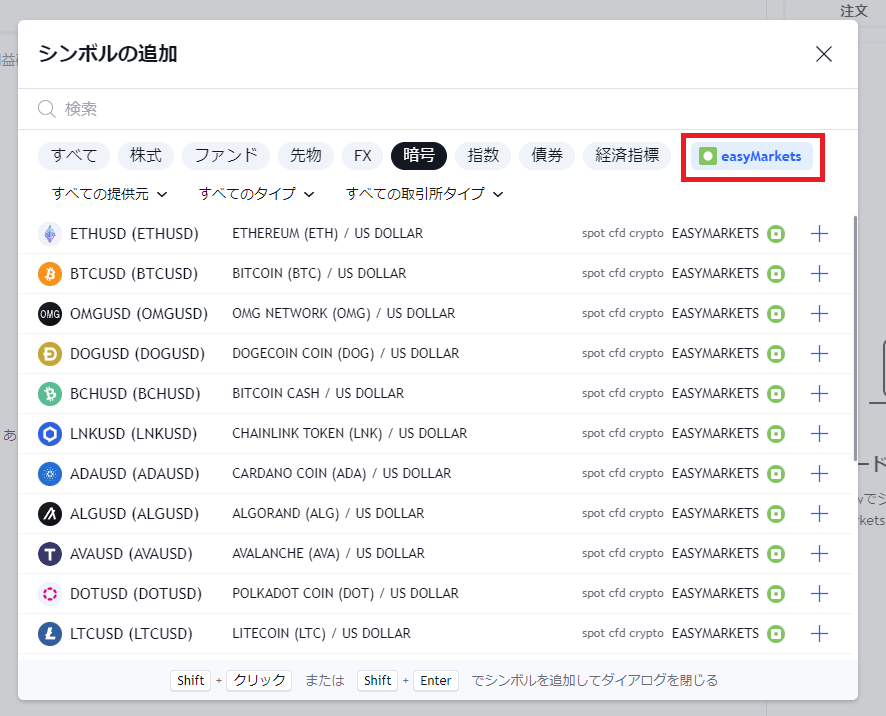Viewport: 886px width, 716px height.
Task: Select the ALGUSD (ALGUSD) row text
Action: (134, 514)
